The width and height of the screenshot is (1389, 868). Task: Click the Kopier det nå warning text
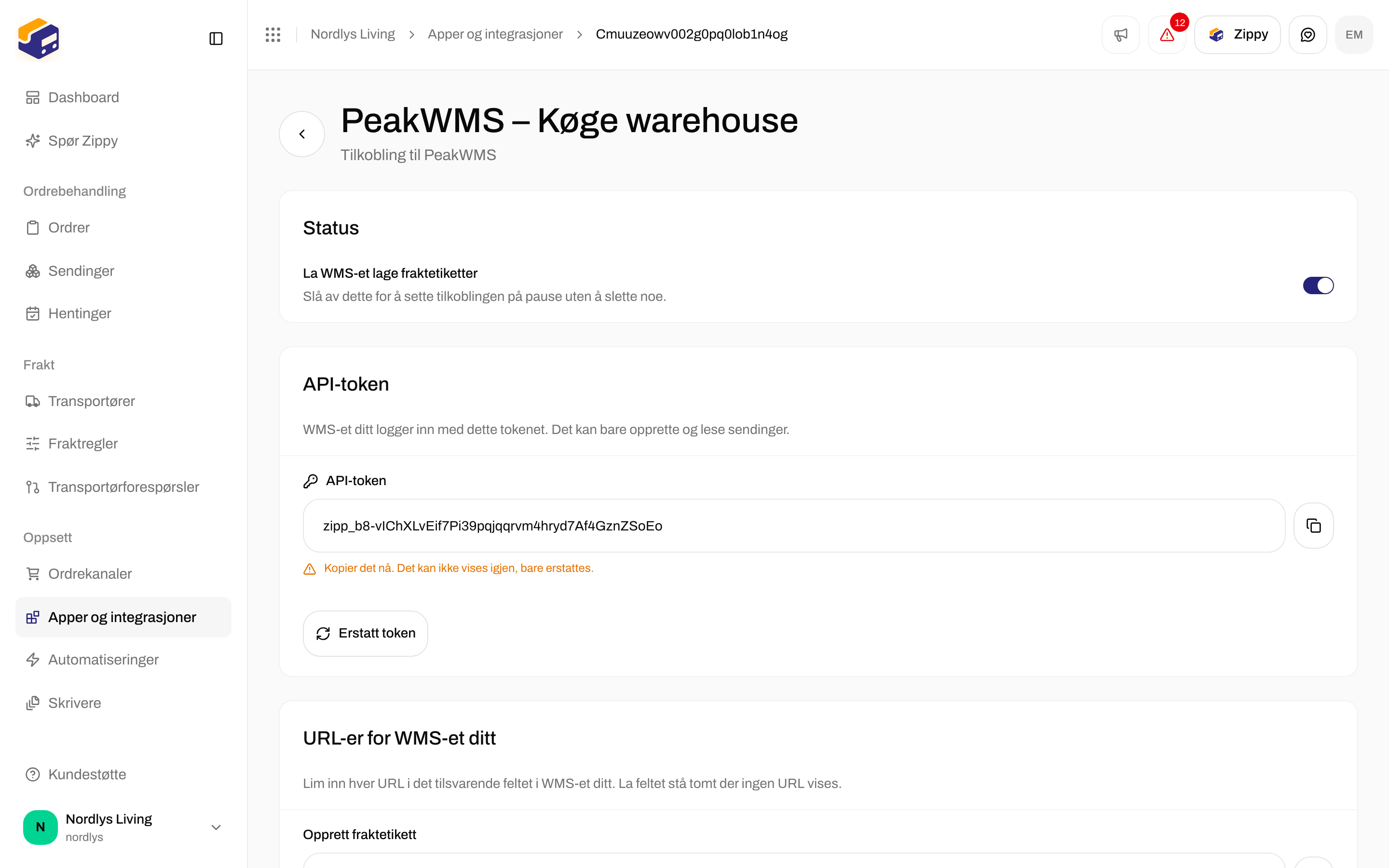pyautogui.click(x=459, y=569)
